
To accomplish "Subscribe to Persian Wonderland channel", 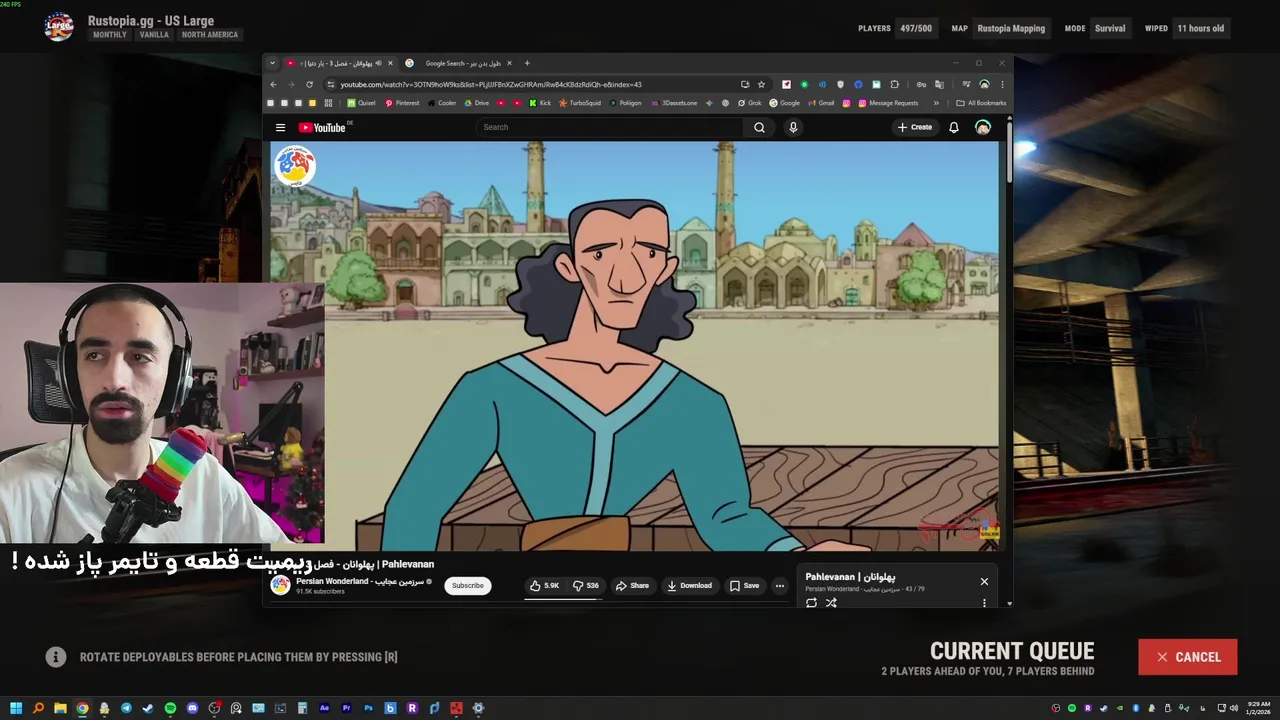I will pyautogui.click(x=468, y=586).
